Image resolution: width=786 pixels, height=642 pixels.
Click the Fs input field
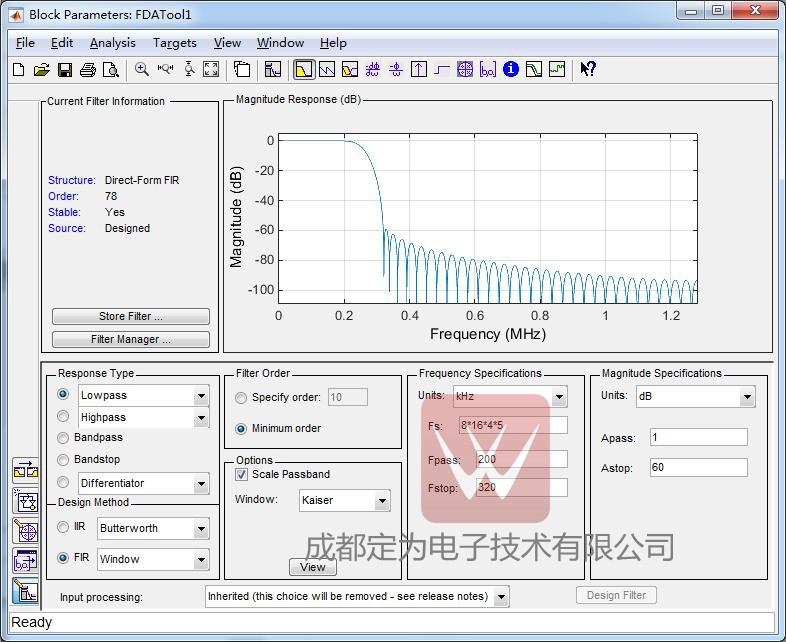pos(513,425)
